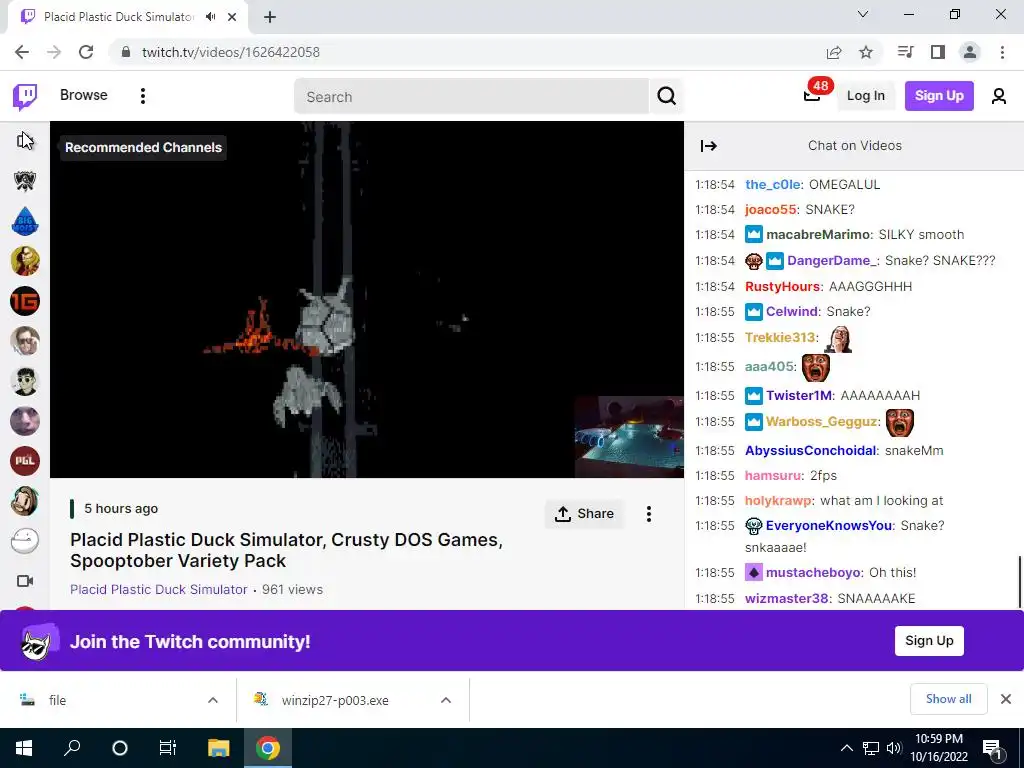
Task: Select the sunglasses avatar recommended channel
Action: [25, 381]
